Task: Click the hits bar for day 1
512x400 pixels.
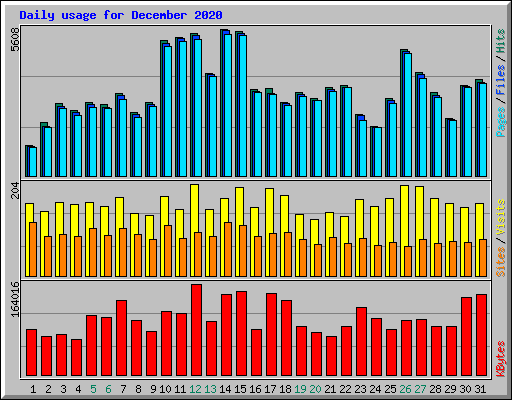Action: pyautogui.click(x=27, y=161)
